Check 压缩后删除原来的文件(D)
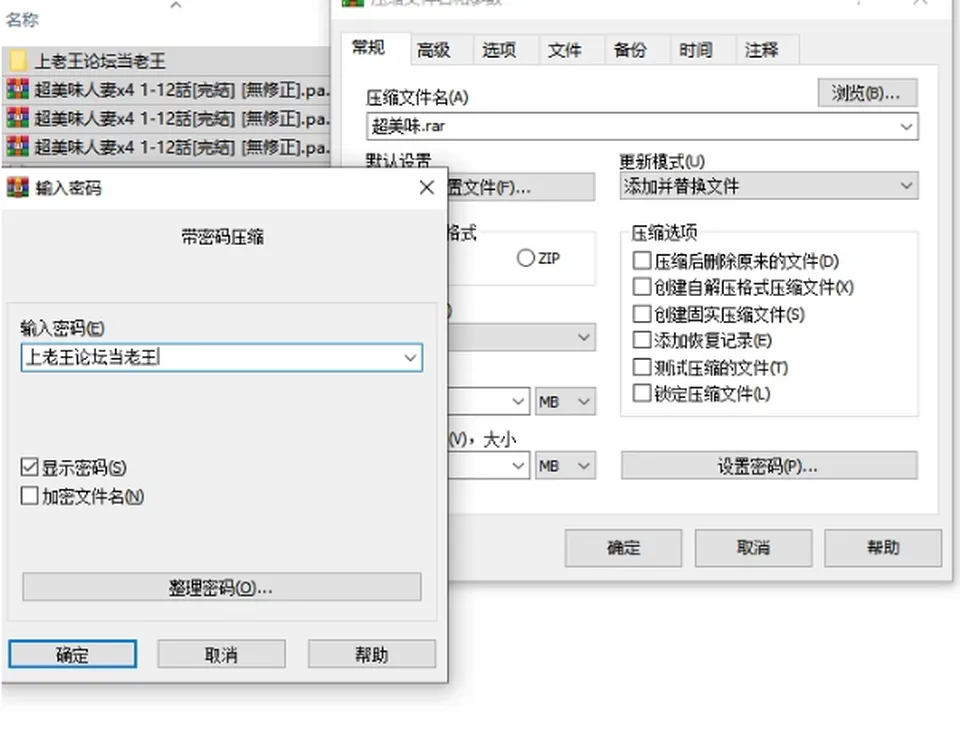Viewport: 960px width, 756px height. pos(642,261)
